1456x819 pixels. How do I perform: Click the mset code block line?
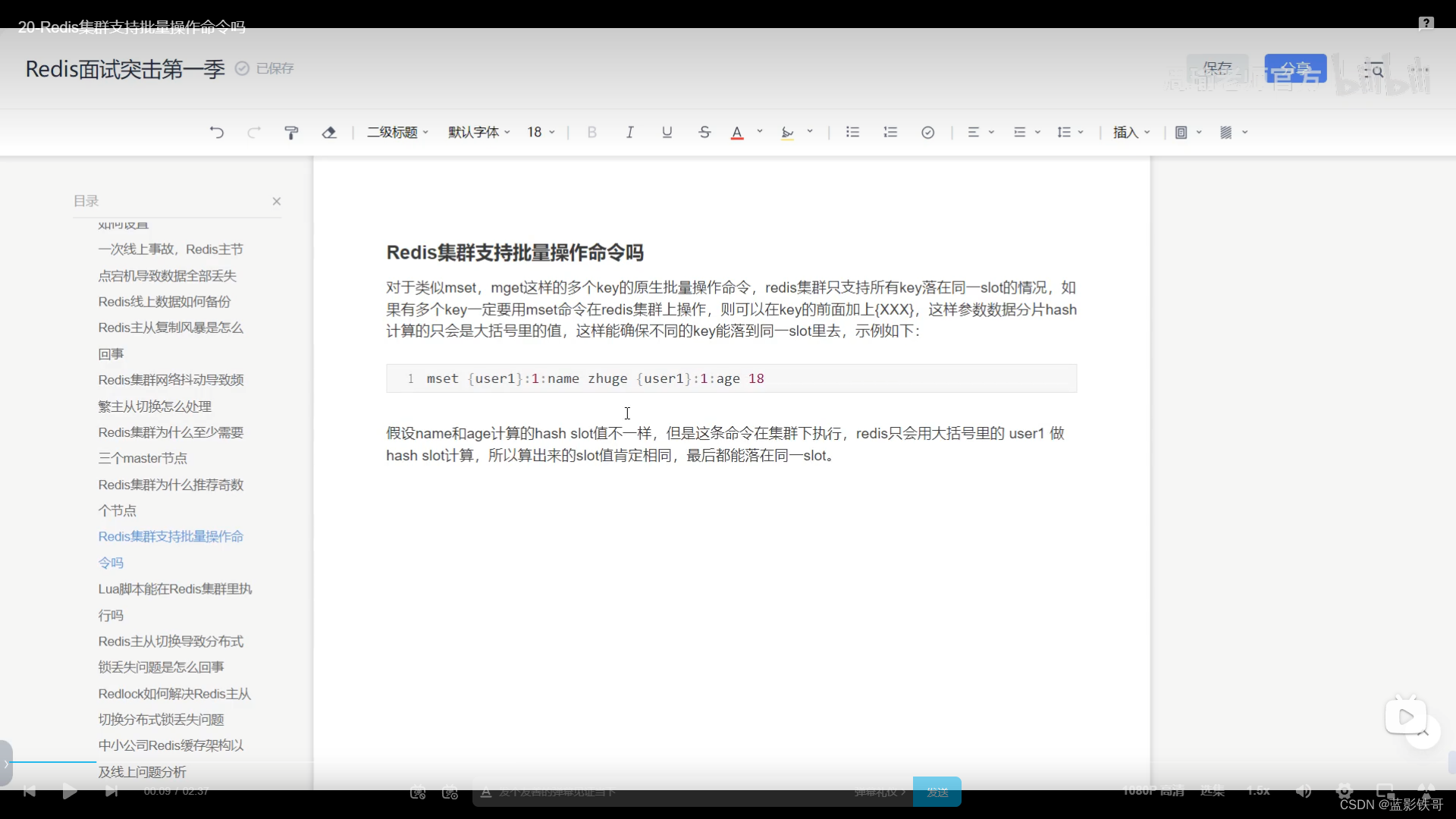coord(731,378)
